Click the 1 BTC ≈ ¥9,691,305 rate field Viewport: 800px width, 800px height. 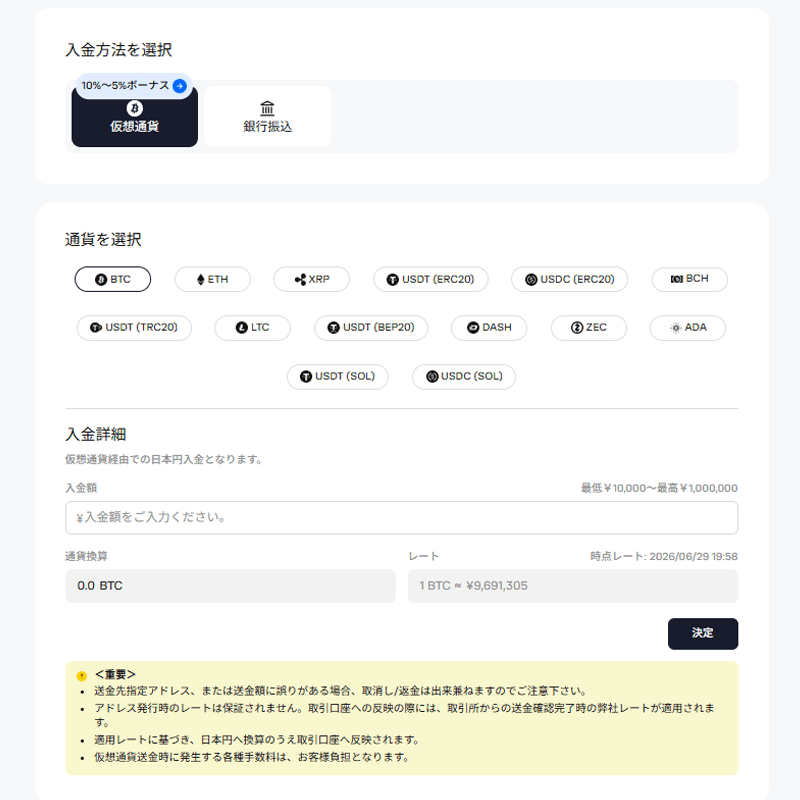click(573, 586)
